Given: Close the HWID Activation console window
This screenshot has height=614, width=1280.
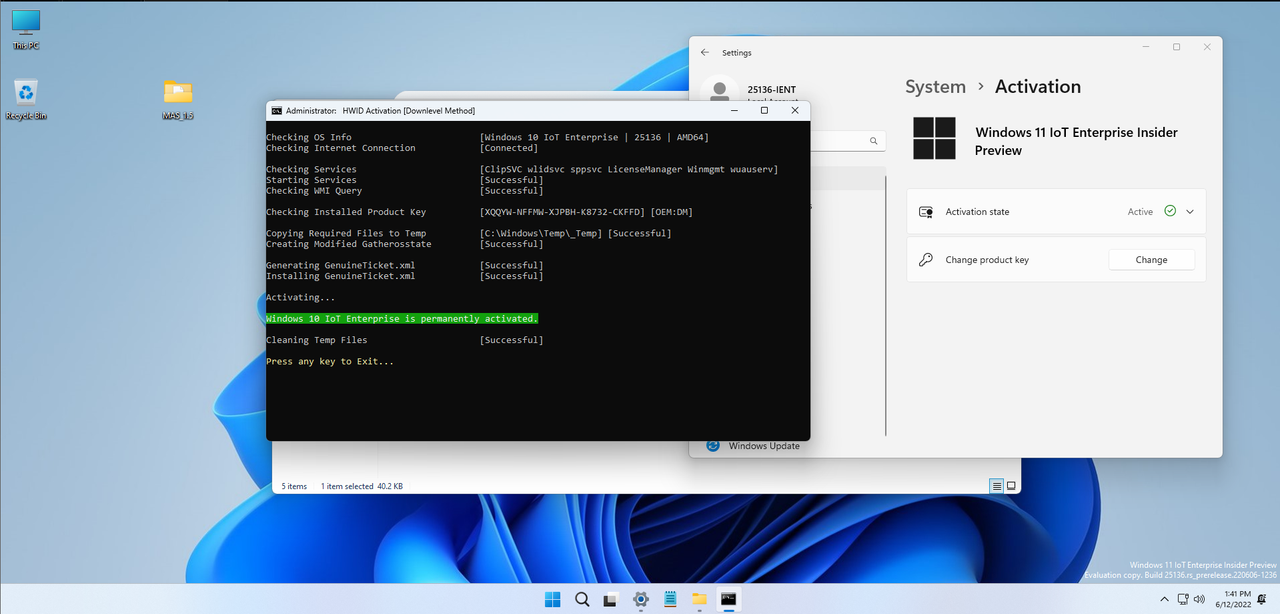Looking at the screenshot, I should tap(795, 110).
